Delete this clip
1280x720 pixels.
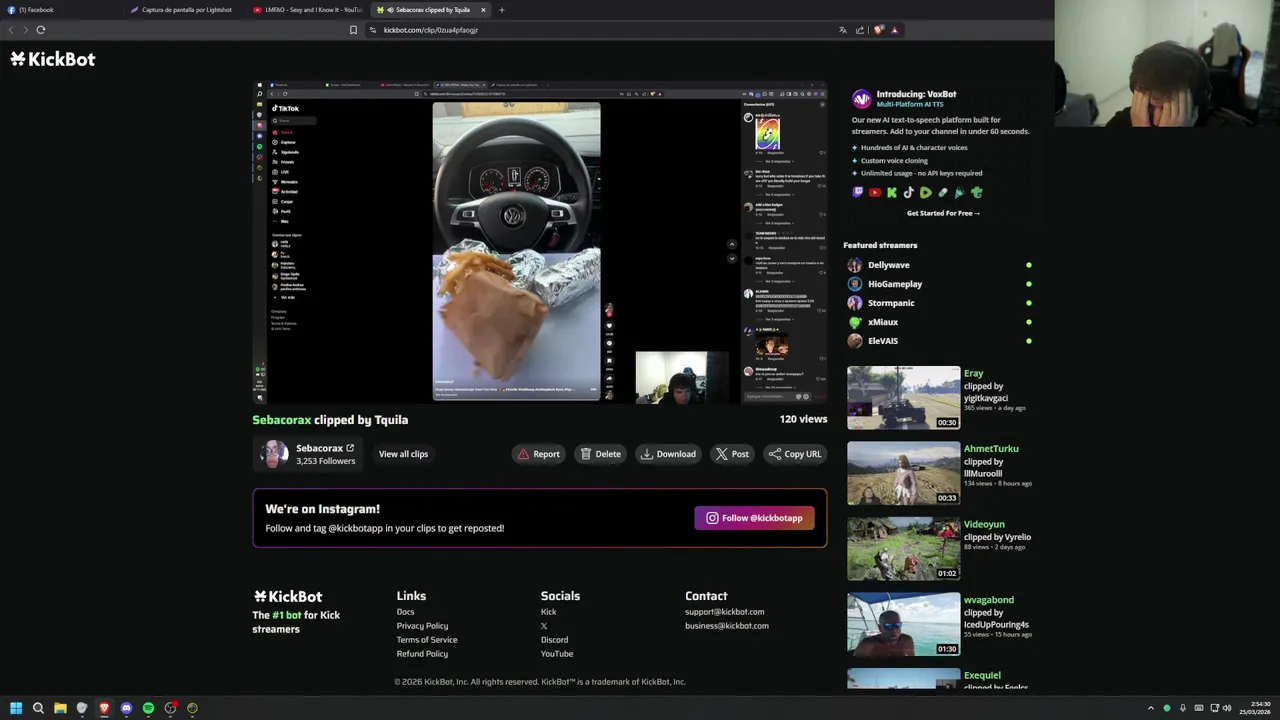click(x=600, y=454)
